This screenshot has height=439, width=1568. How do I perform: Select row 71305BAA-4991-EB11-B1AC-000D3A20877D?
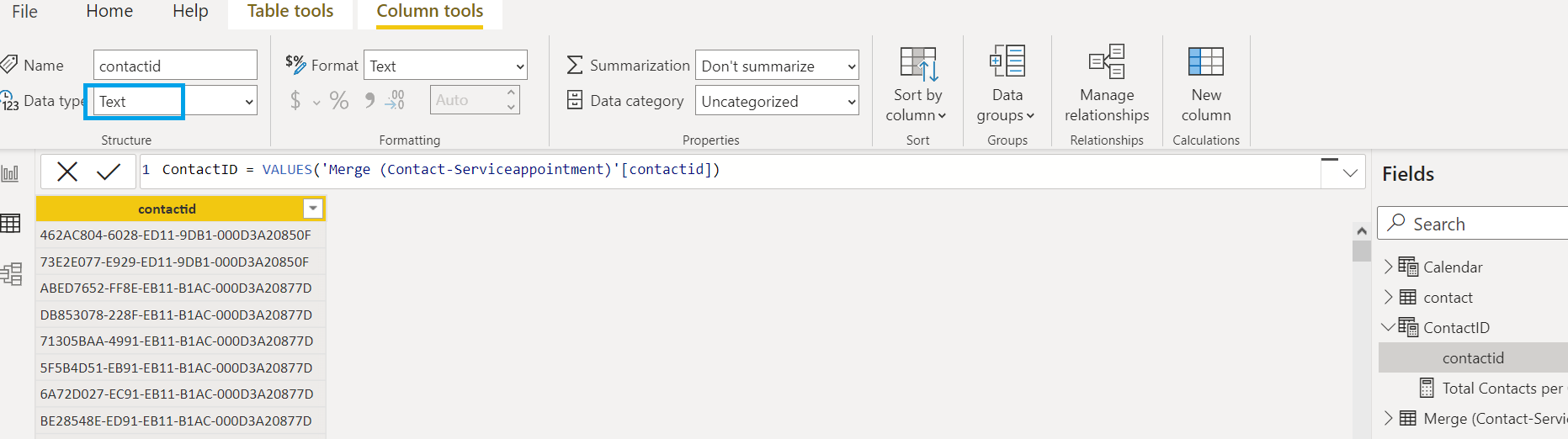tap(180, 341)
